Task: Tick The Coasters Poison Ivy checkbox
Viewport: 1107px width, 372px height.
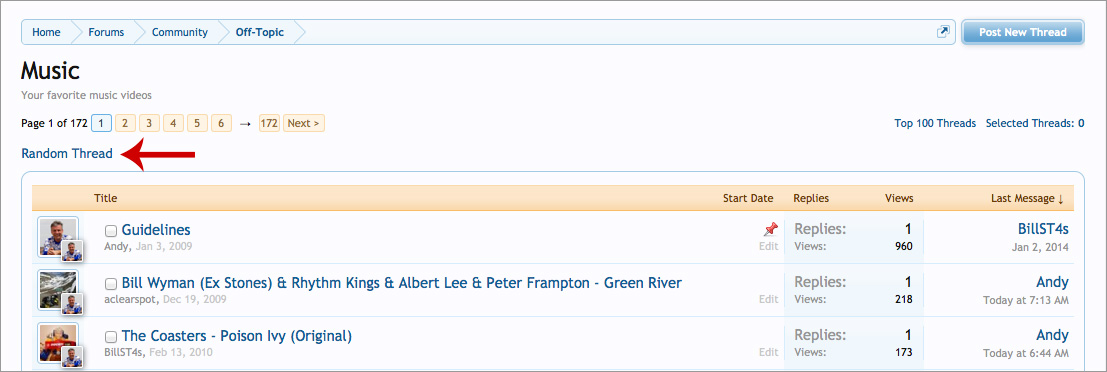Action: (111, 336)
